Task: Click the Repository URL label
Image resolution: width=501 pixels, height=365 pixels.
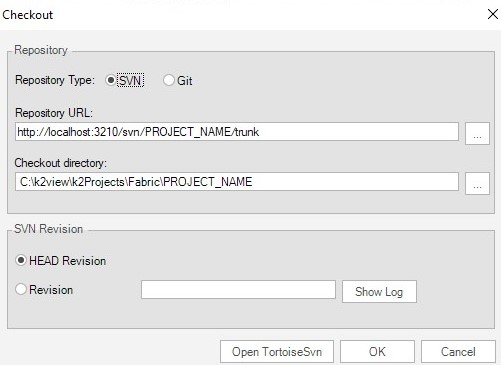Action: pyautogui.click(x=54, y=113)
